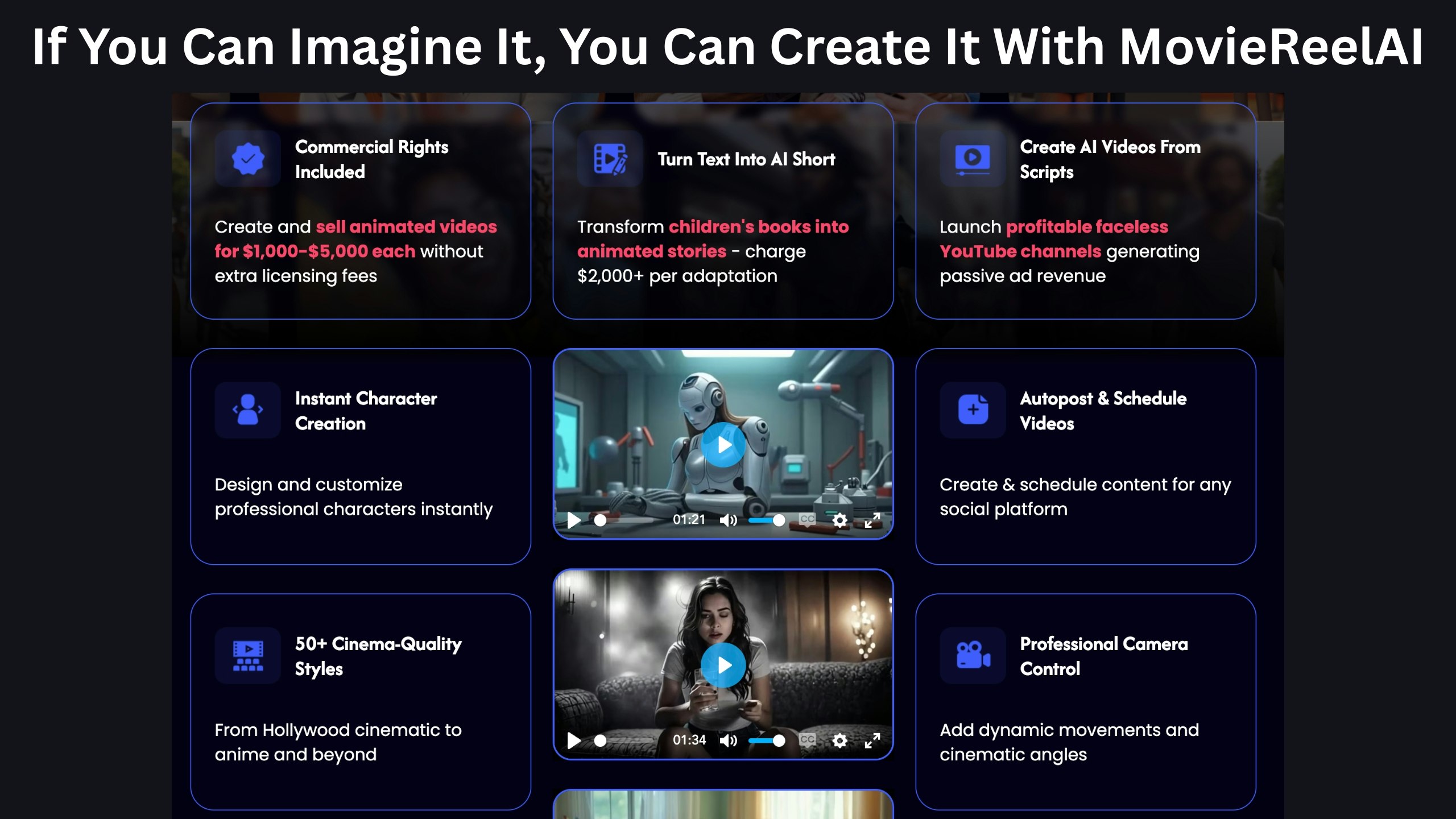The image size is (1456, 819).
Task: Click the 50+ Cinema-Quality Styles heading
Action: pyautogui.click(x=378, y=656)
